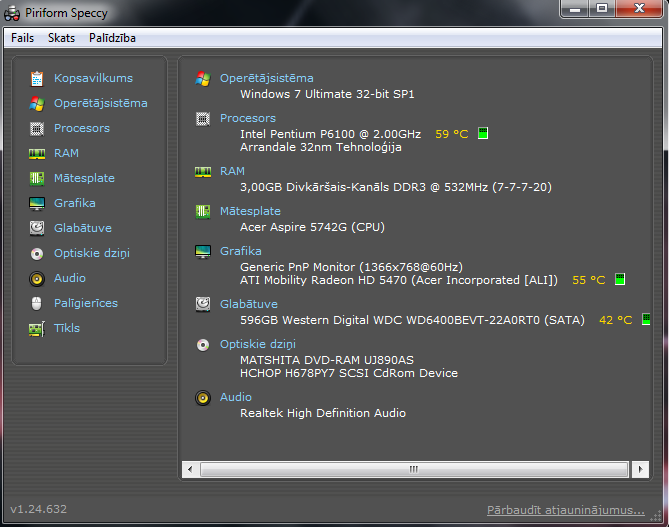Click version number v1.24.632
This screenshot has height=527, width=669.
[38, 509]
